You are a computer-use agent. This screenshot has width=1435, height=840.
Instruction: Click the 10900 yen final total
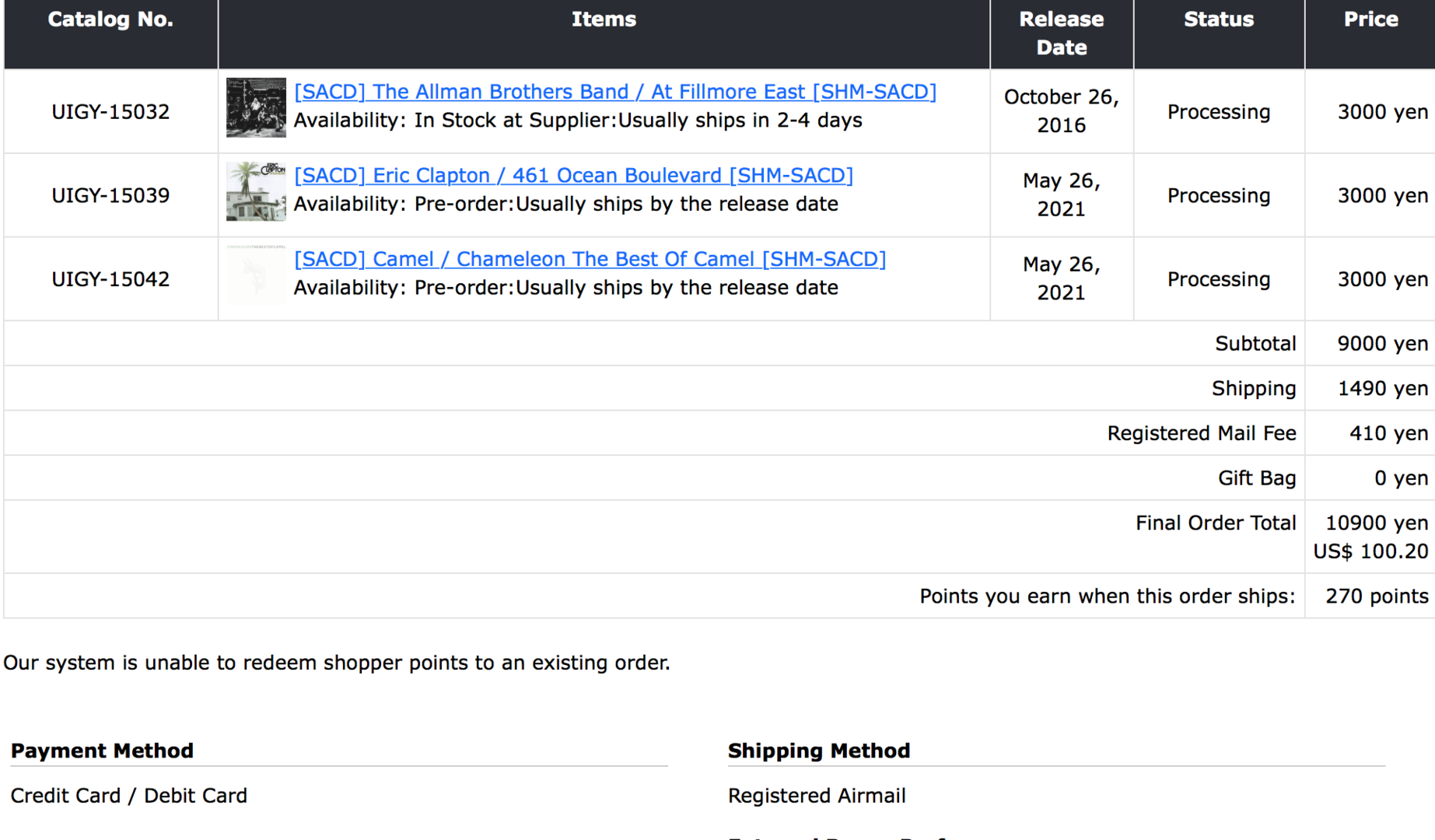pyautogui.click(x=1377, y=523)
